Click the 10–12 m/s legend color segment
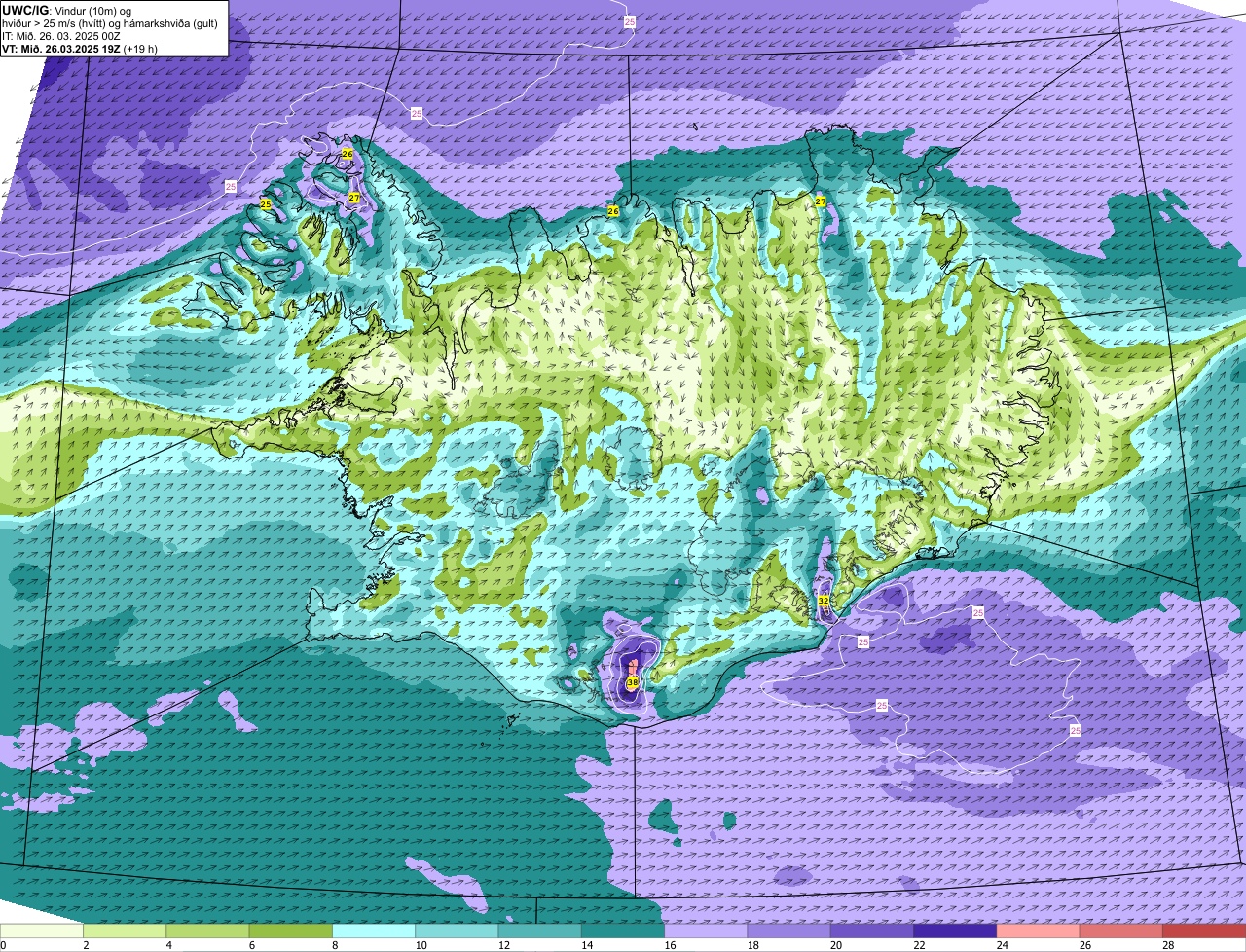The height and width of the screenshot is (952, 1246). pos(457,931)
